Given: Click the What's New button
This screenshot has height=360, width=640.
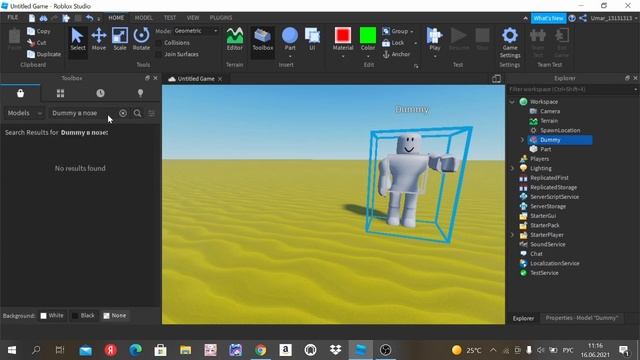Looking at the screenshot, I should coord(548,18).
